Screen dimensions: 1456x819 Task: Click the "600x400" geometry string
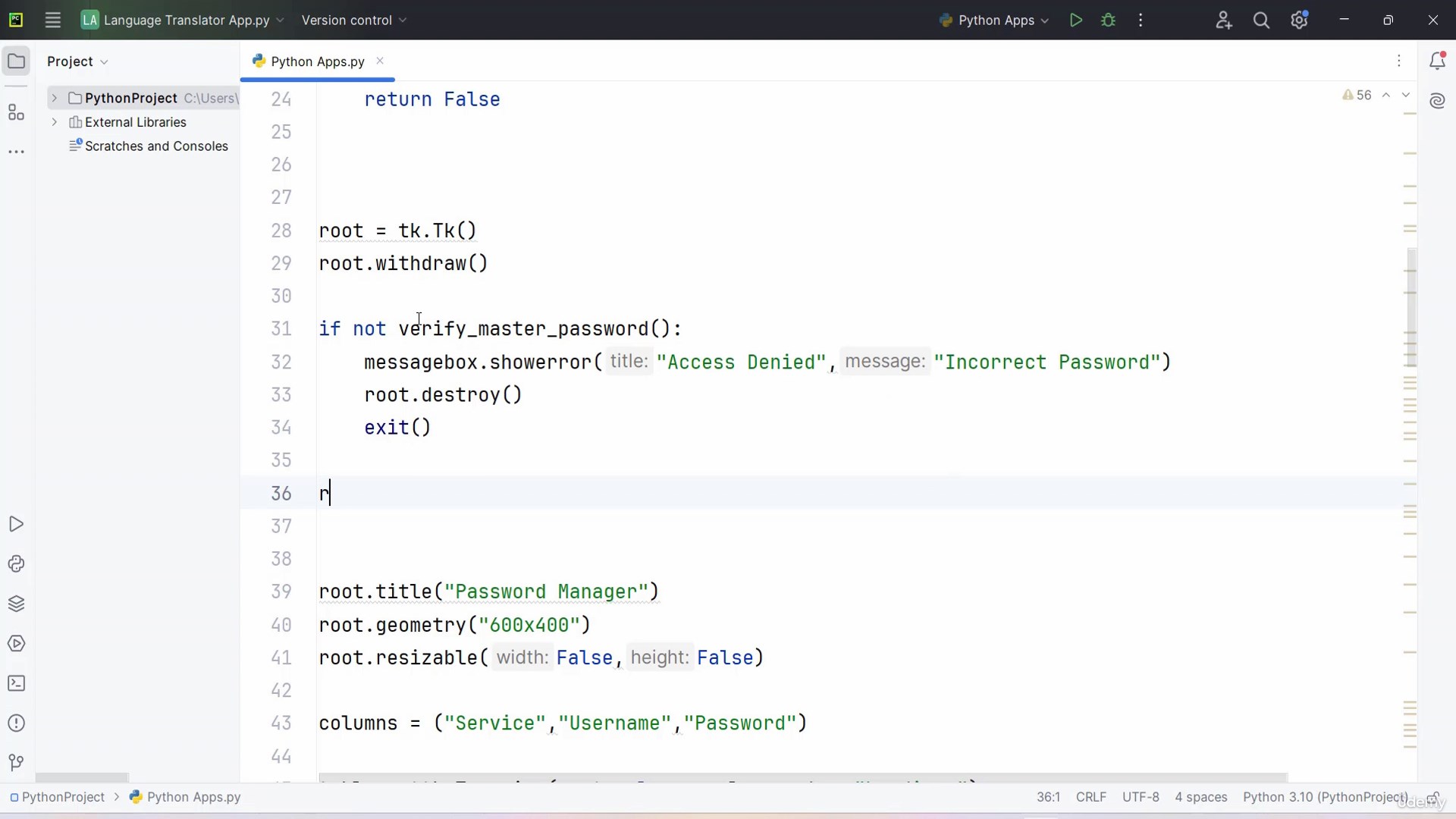click(529, 626)
